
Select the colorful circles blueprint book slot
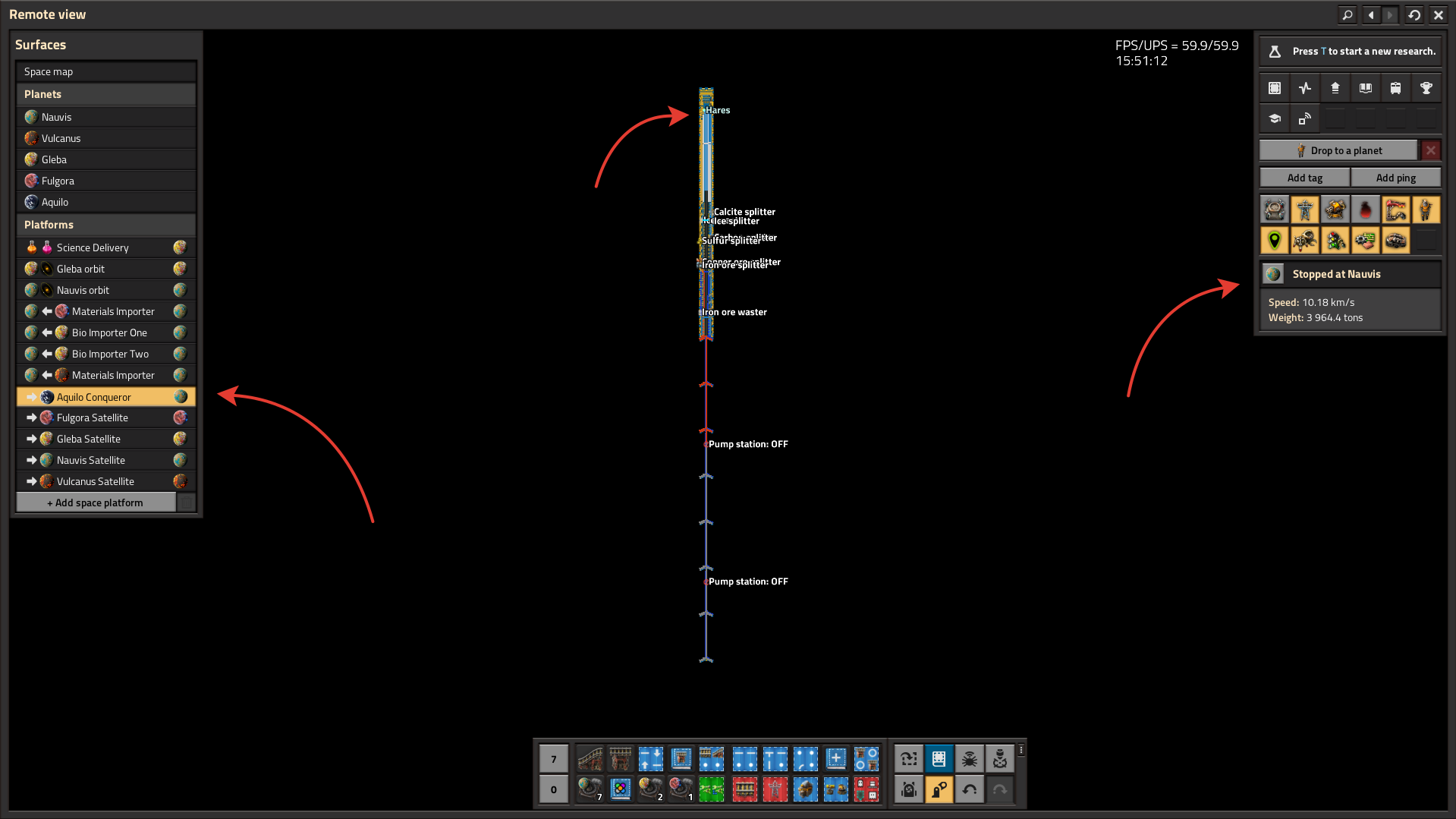621,789
